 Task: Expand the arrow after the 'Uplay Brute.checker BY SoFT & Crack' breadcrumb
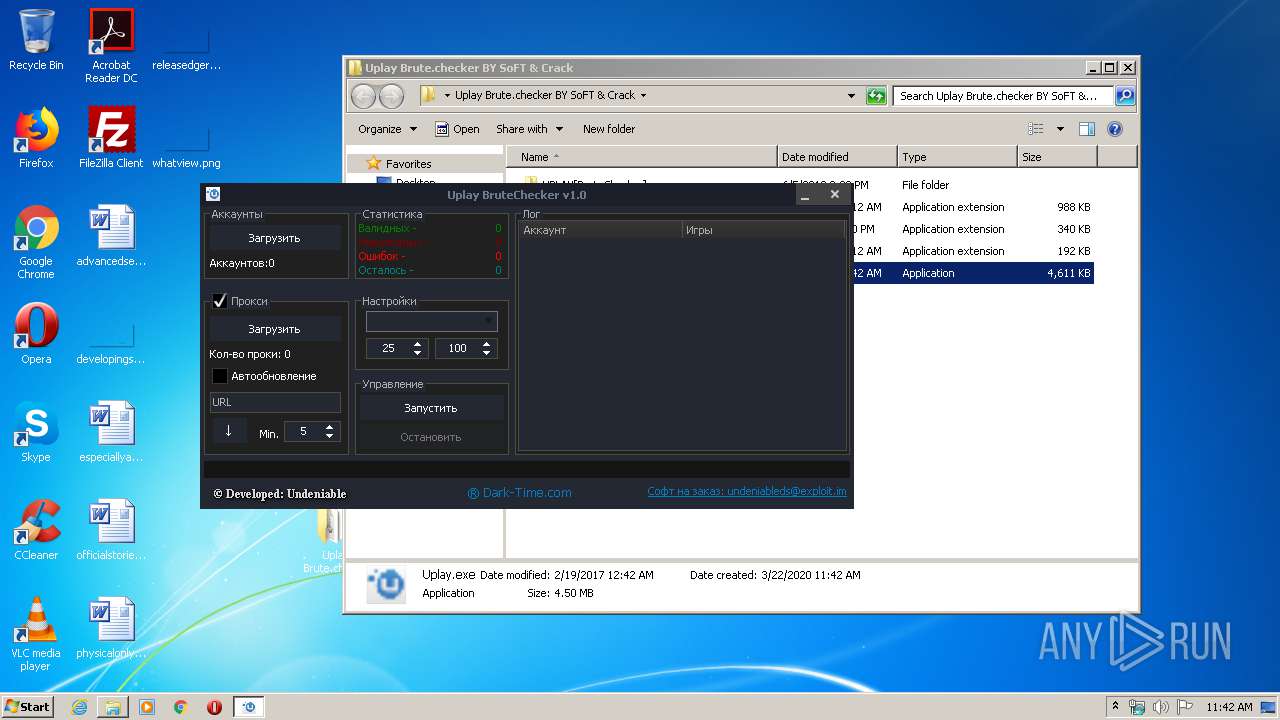point(643,96)
